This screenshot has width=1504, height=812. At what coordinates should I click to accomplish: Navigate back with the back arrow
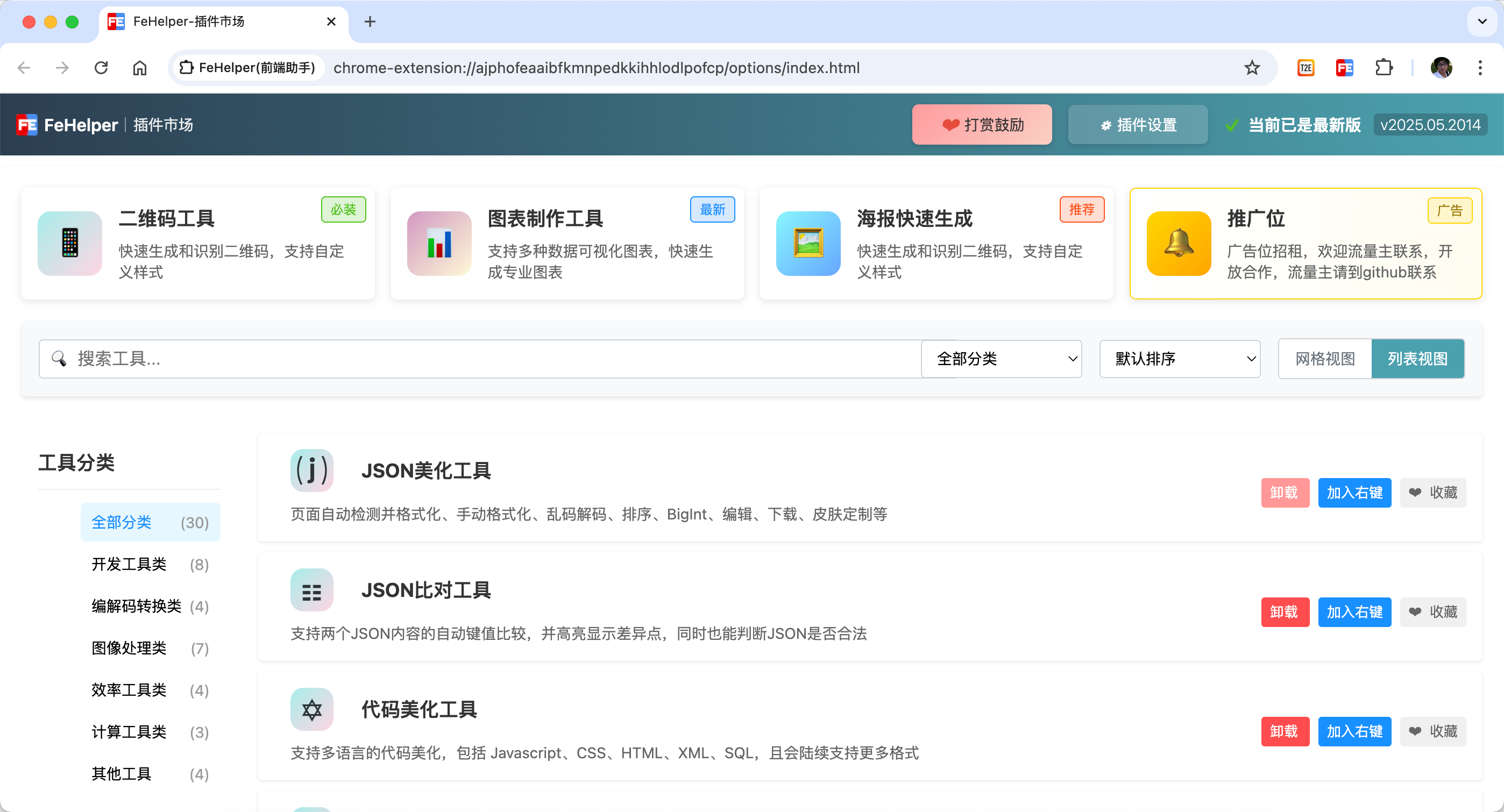(x=24, y=68)
